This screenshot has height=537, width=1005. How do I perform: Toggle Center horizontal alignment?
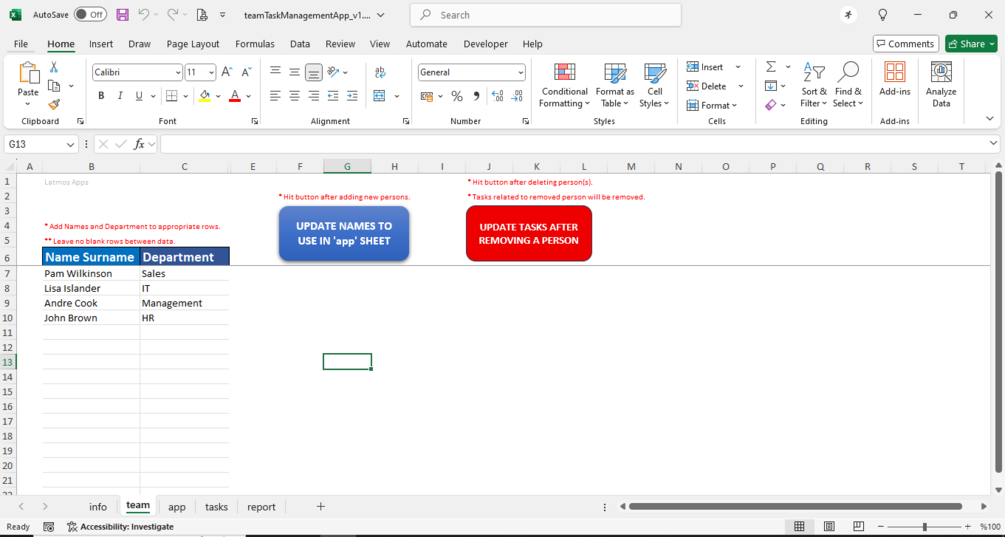pos(294,96)
